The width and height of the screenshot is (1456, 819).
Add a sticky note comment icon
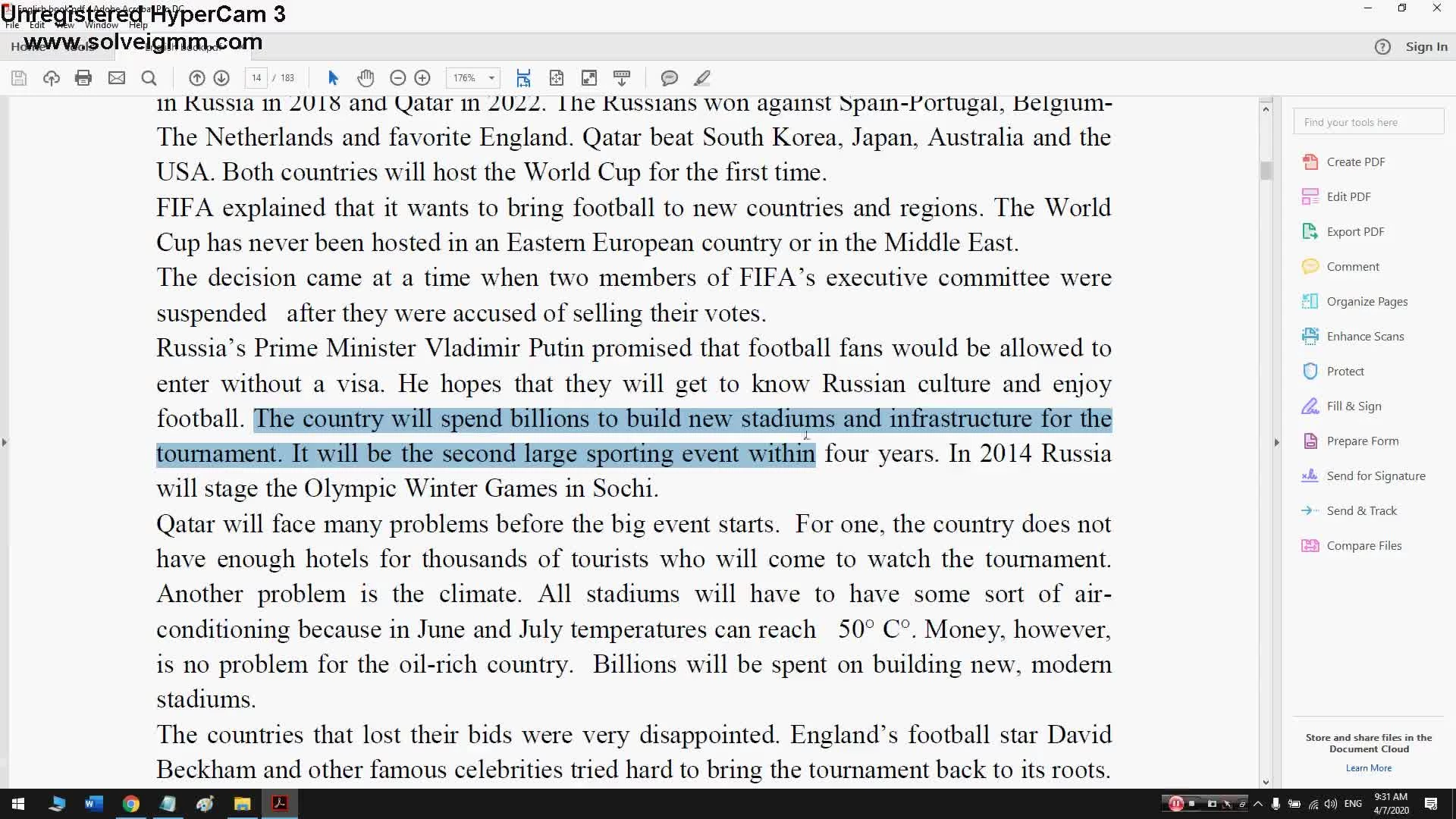pyautogui.click(x=669, y=78)
